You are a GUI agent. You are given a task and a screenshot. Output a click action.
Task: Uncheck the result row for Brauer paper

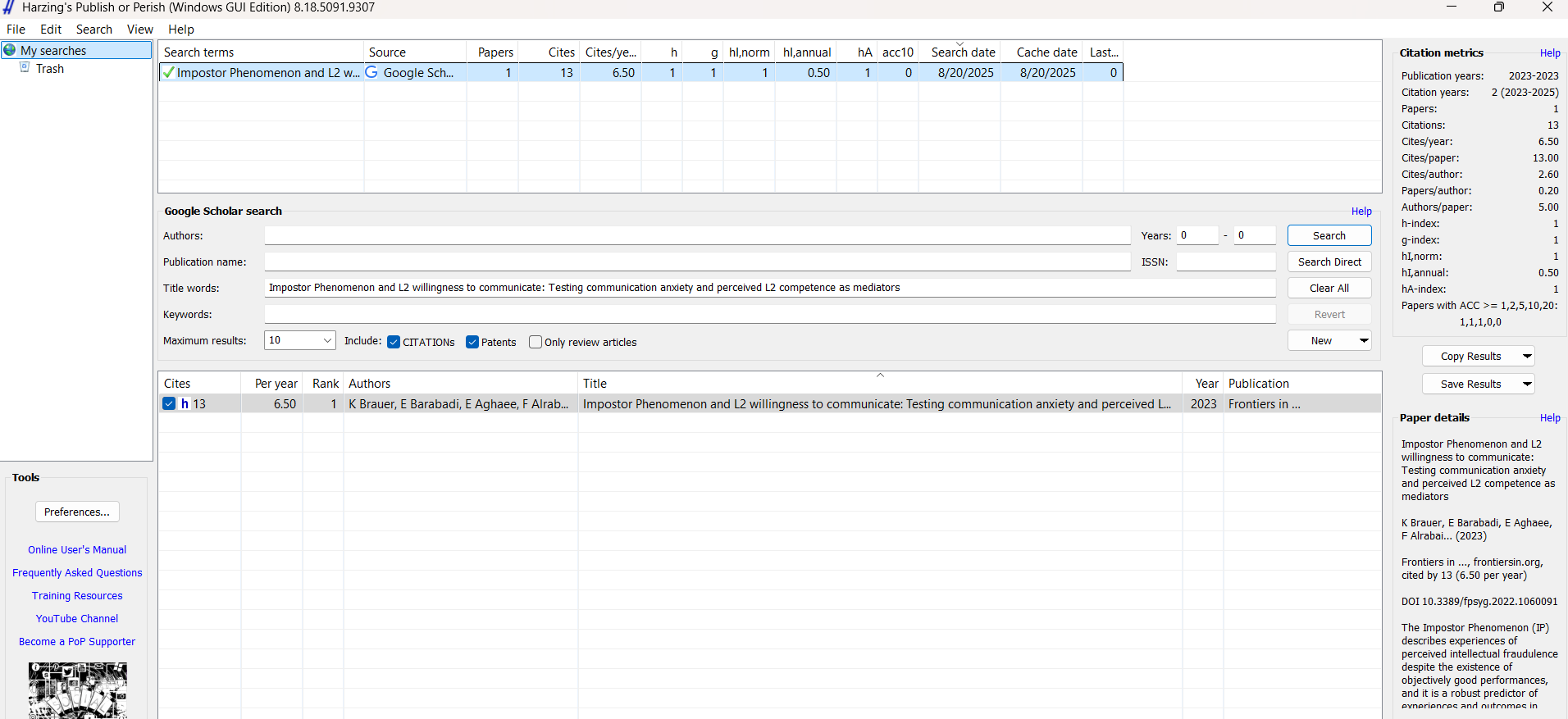[x=169, y=403]
